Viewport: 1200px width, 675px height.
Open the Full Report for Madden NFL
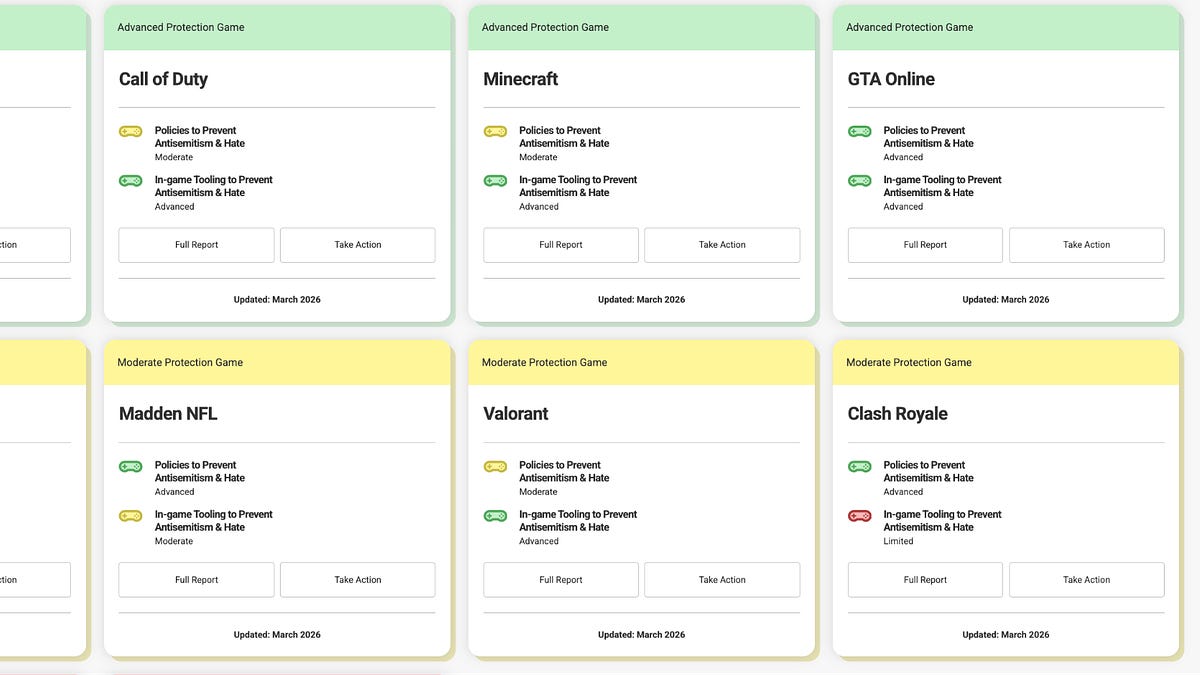pyautogui.click(x=196, y=580)
